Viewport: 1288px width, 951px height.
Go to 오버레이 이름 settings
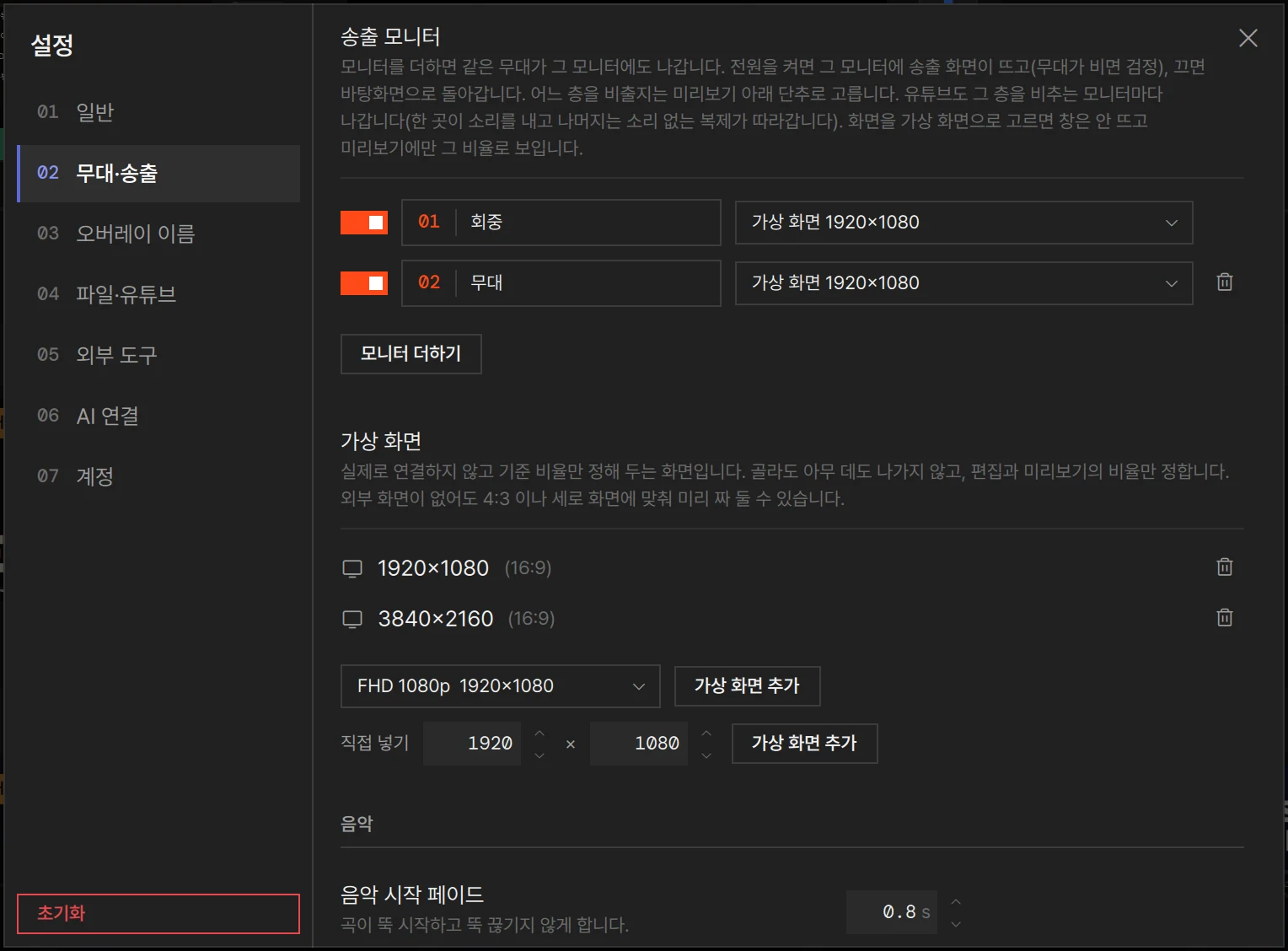[x=158, y=234]
